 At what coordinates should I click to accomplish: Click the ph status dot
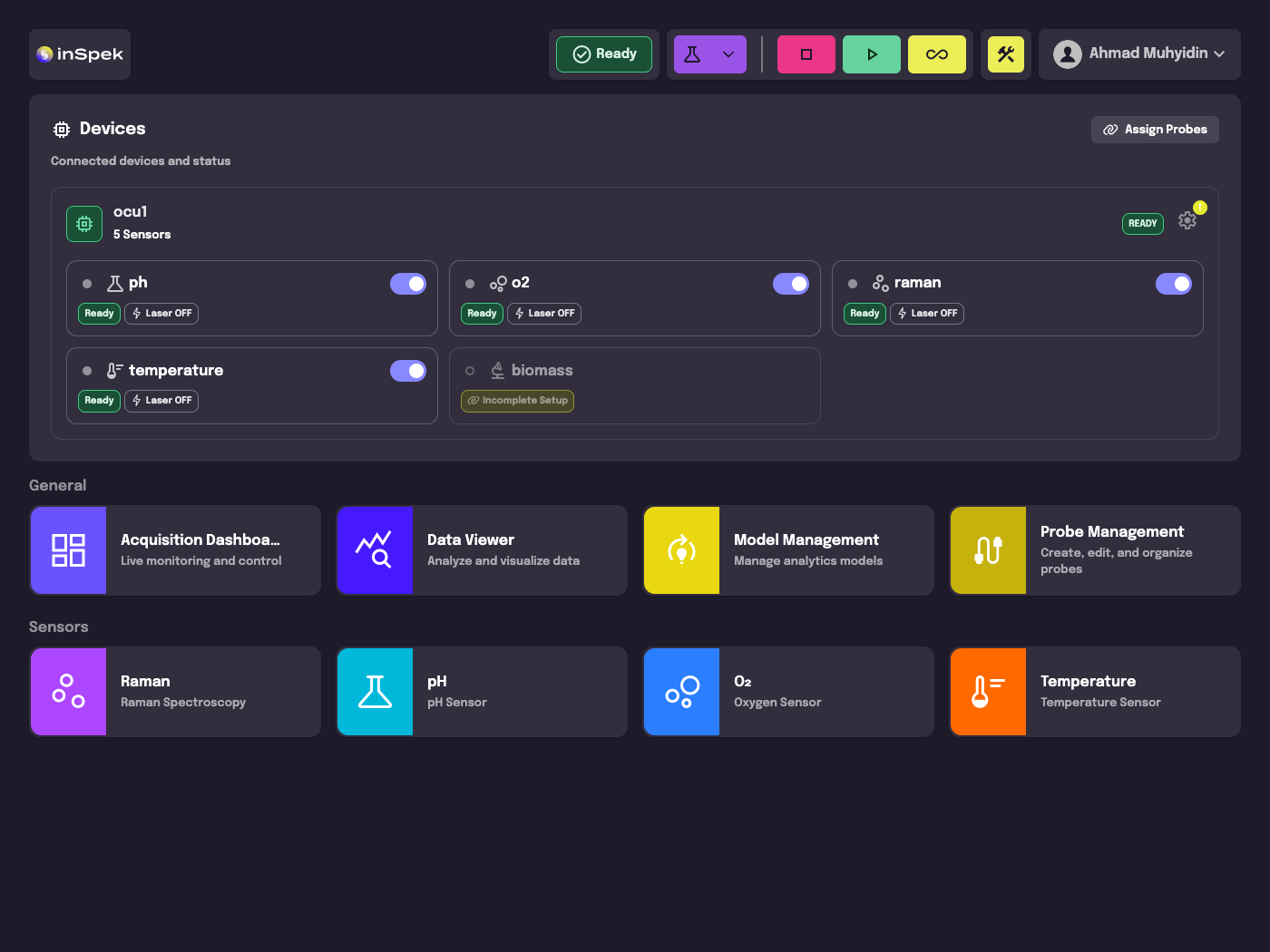coord(87,284)
